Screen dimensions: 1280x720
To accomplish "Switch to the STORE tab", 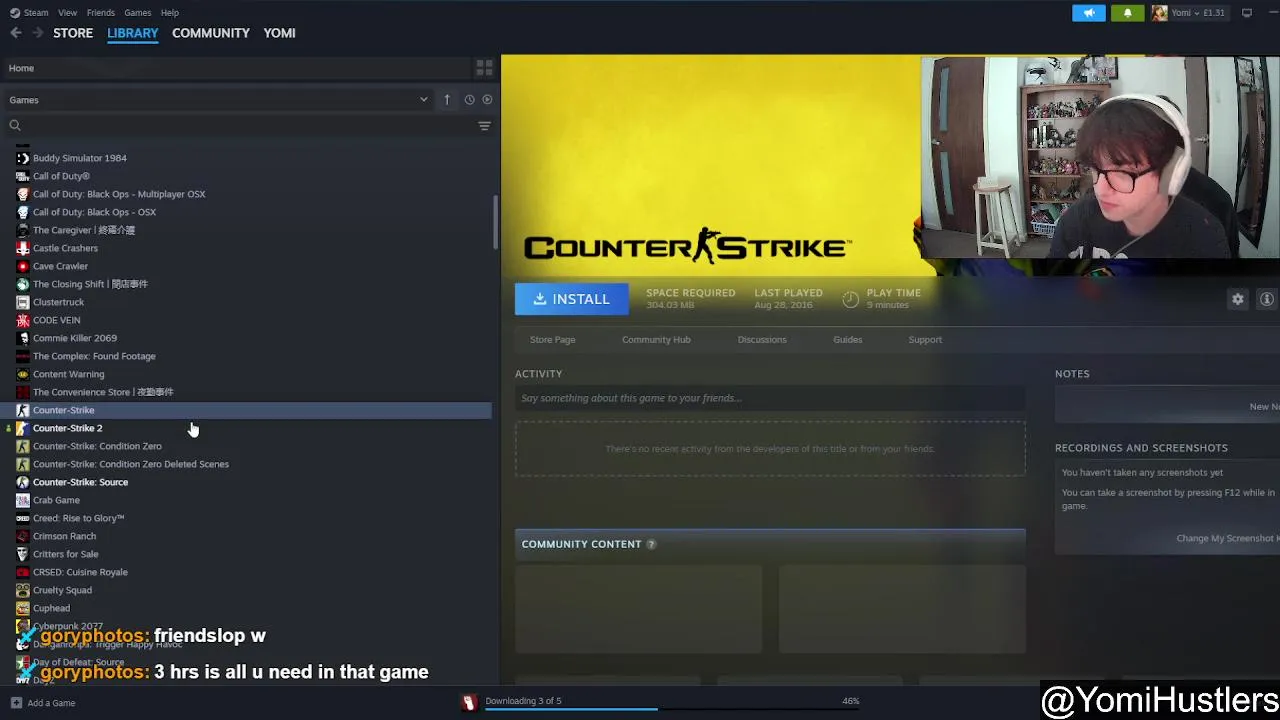I will click(x=73, y=33).
